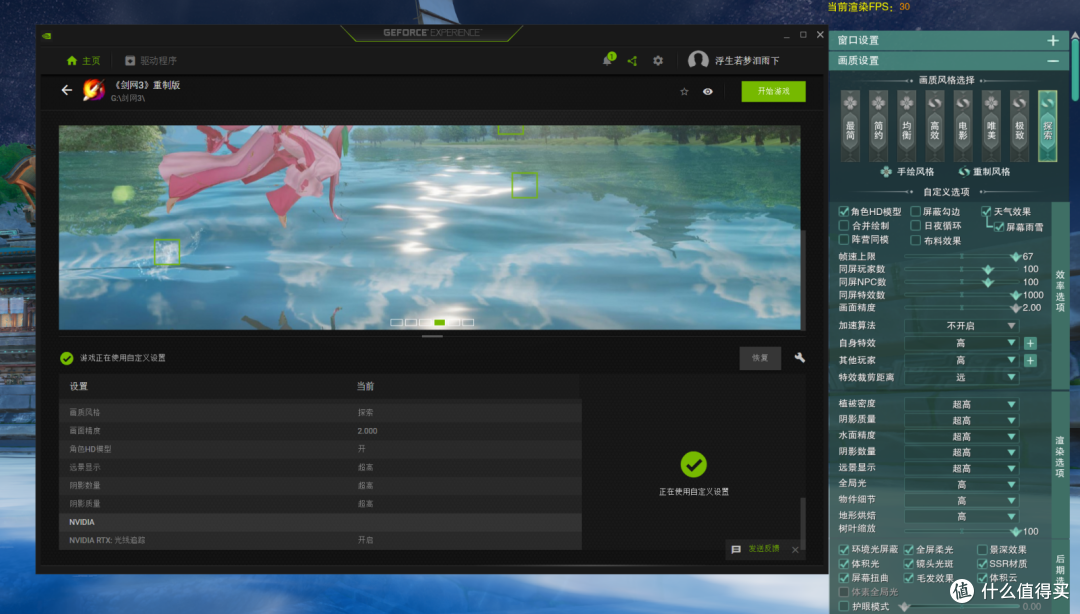Collapse the 画质设置 section

tap(1053, 61)
